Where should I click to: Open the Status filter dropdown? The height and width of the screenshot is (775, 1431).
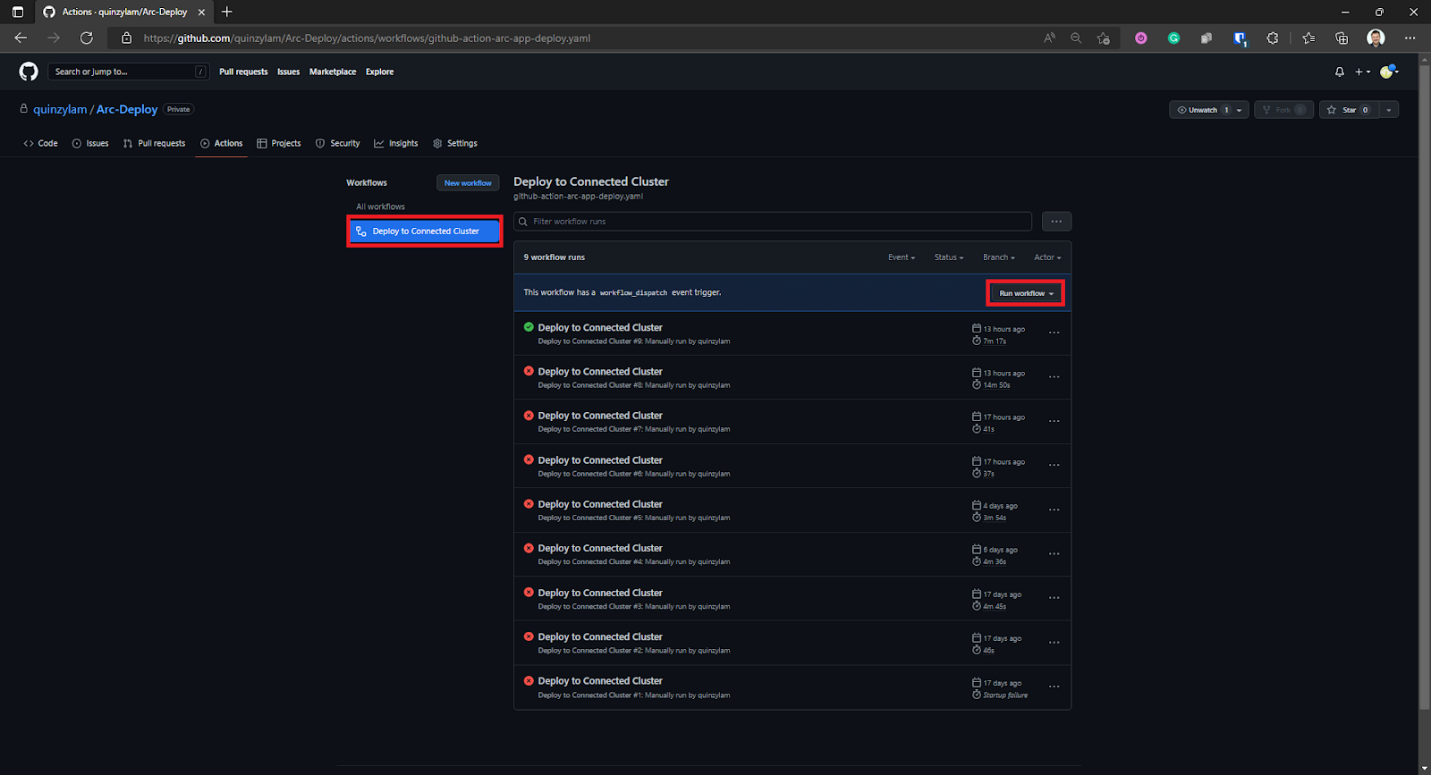click(x=949, y=257)
